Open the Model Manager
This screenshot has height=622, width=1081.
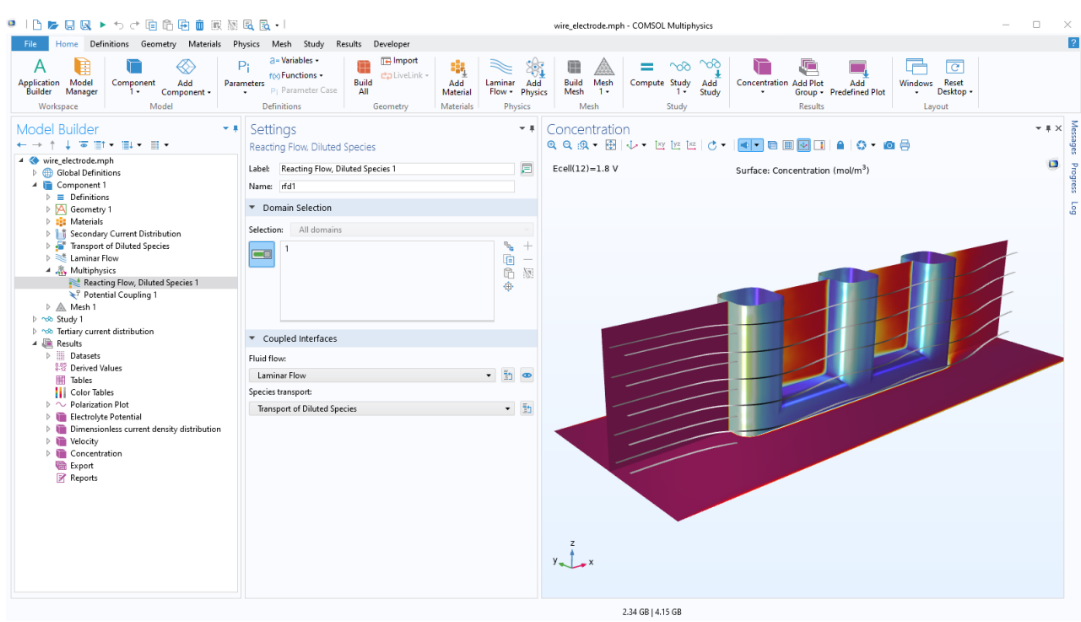81,77
